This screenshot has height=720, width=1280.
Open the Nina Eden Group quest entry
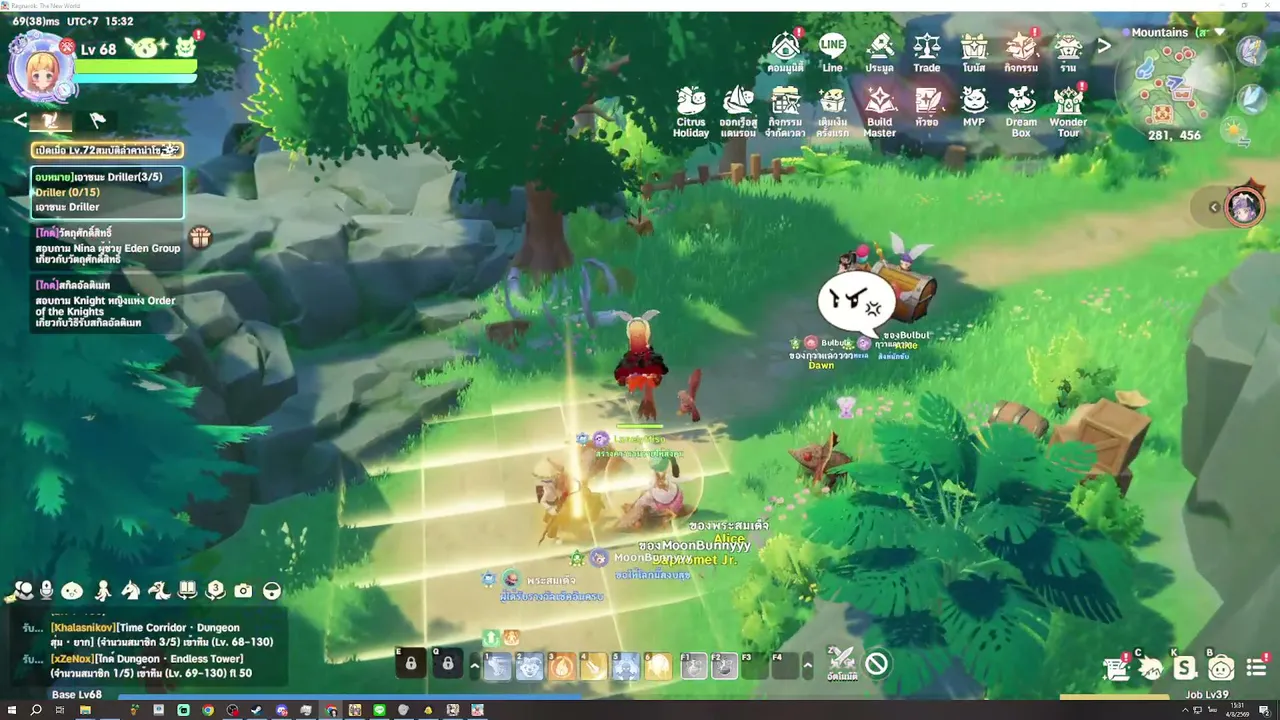click(108, 246)
